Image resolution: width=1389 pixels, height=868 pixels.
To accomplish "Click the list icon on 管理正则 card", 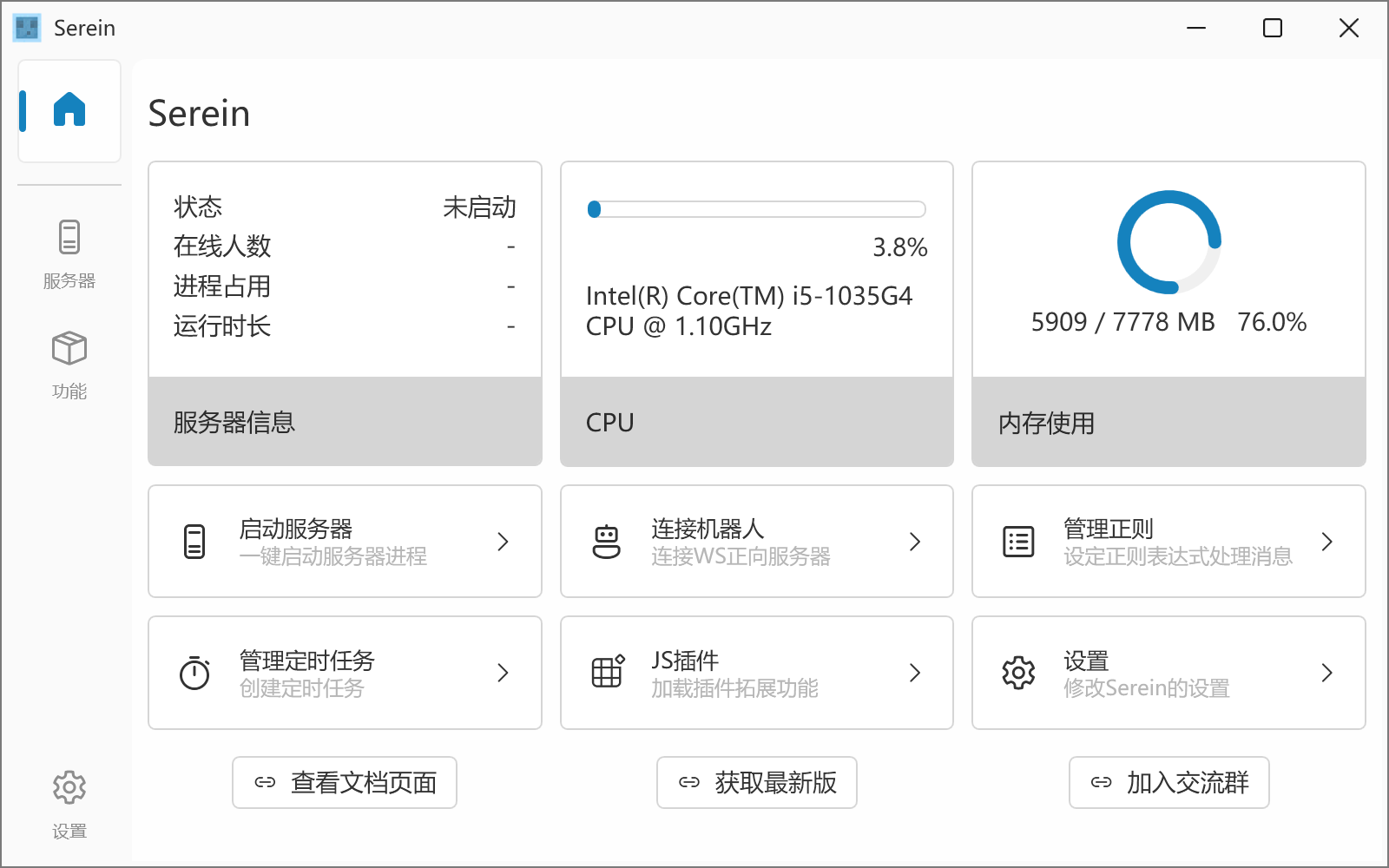I will tap(1018, 542).
